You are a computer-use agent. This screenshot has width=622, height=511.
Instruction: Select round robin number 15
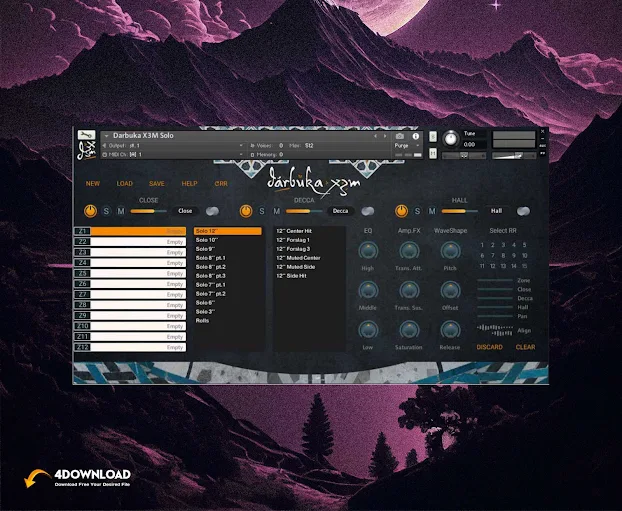click(524, 266)
